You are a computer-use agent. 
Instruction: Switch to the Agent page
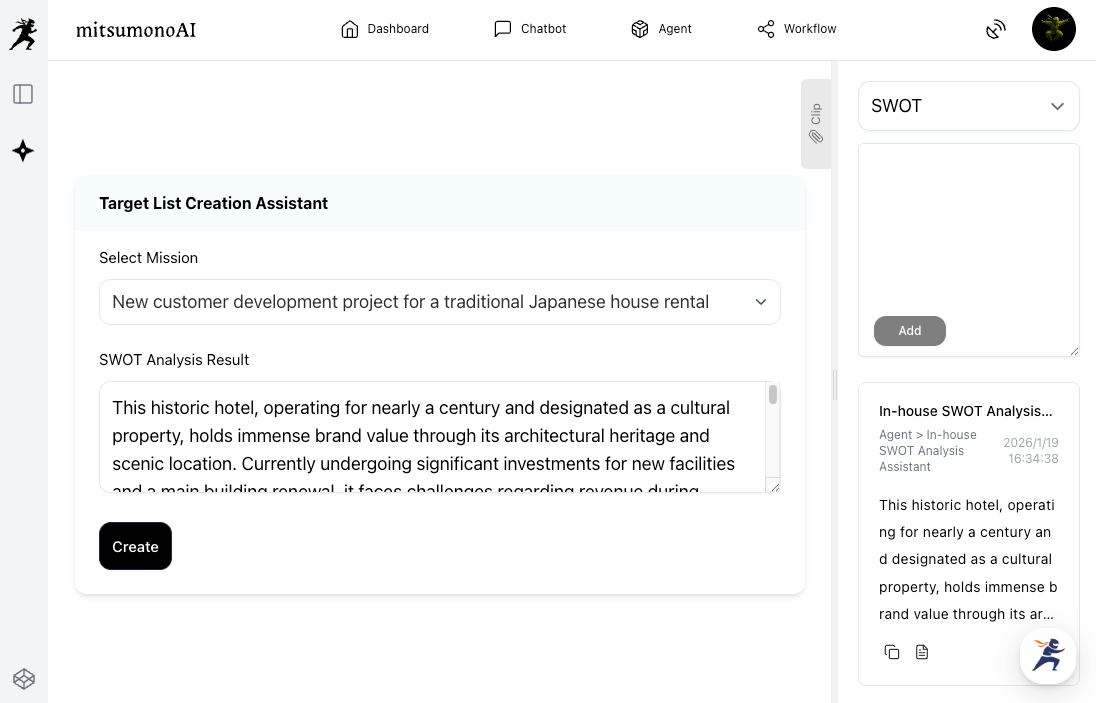click(661, 29)
